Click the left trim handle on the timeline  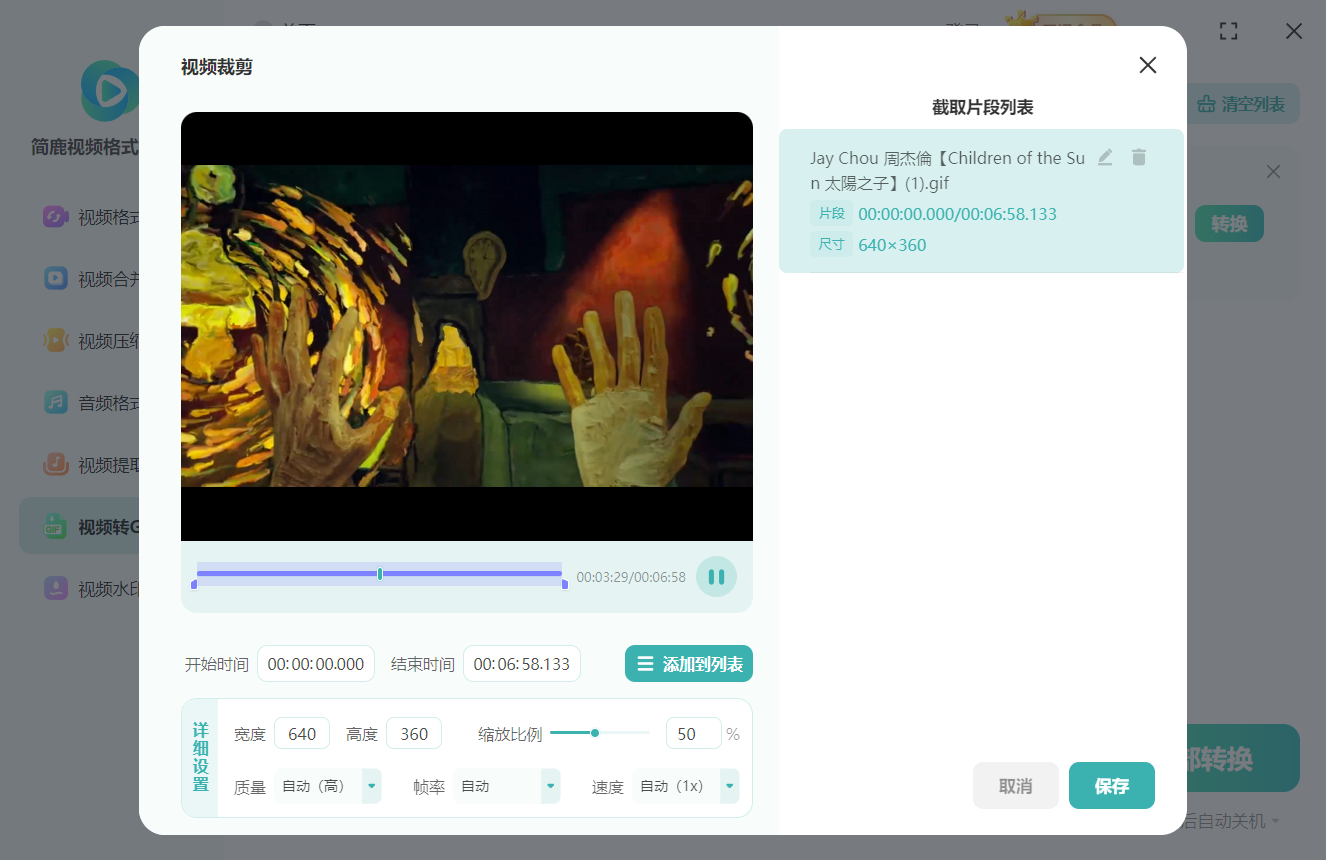194,584
